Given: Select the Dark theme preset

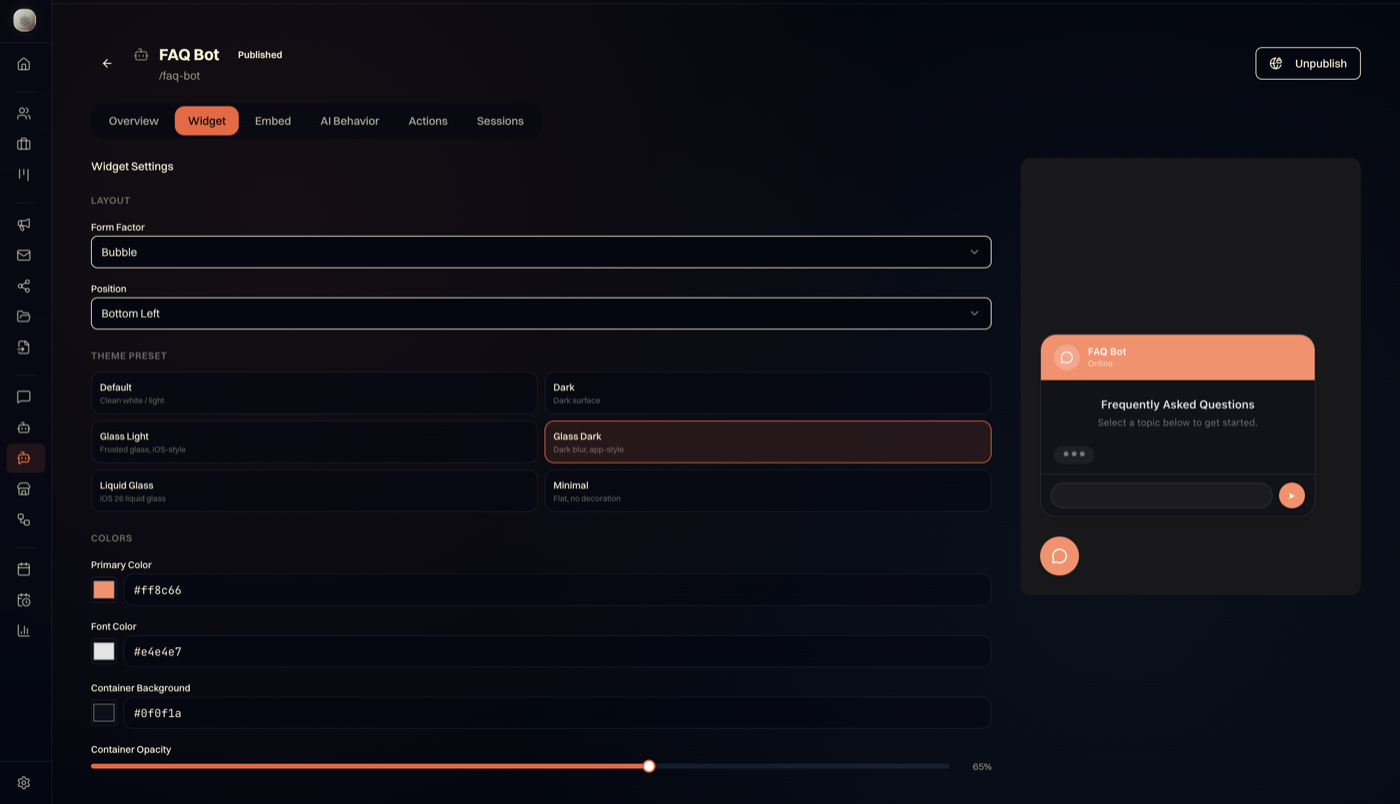Looking at the screenshot, I should (x=767, y=393).
